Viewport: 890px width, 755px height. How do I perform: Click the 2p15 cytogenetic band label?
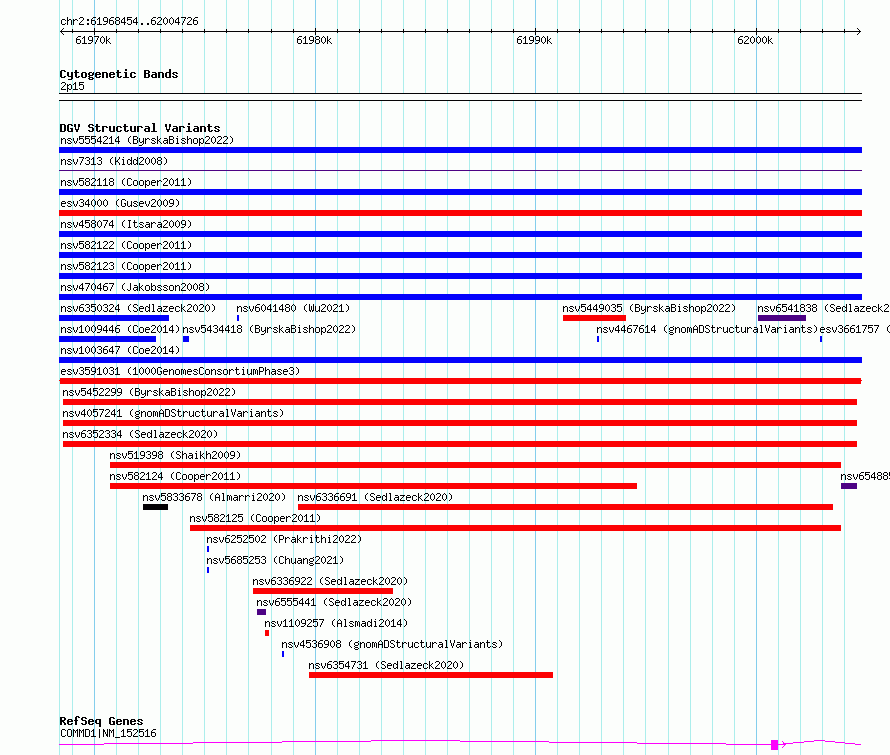pos(72,86)
